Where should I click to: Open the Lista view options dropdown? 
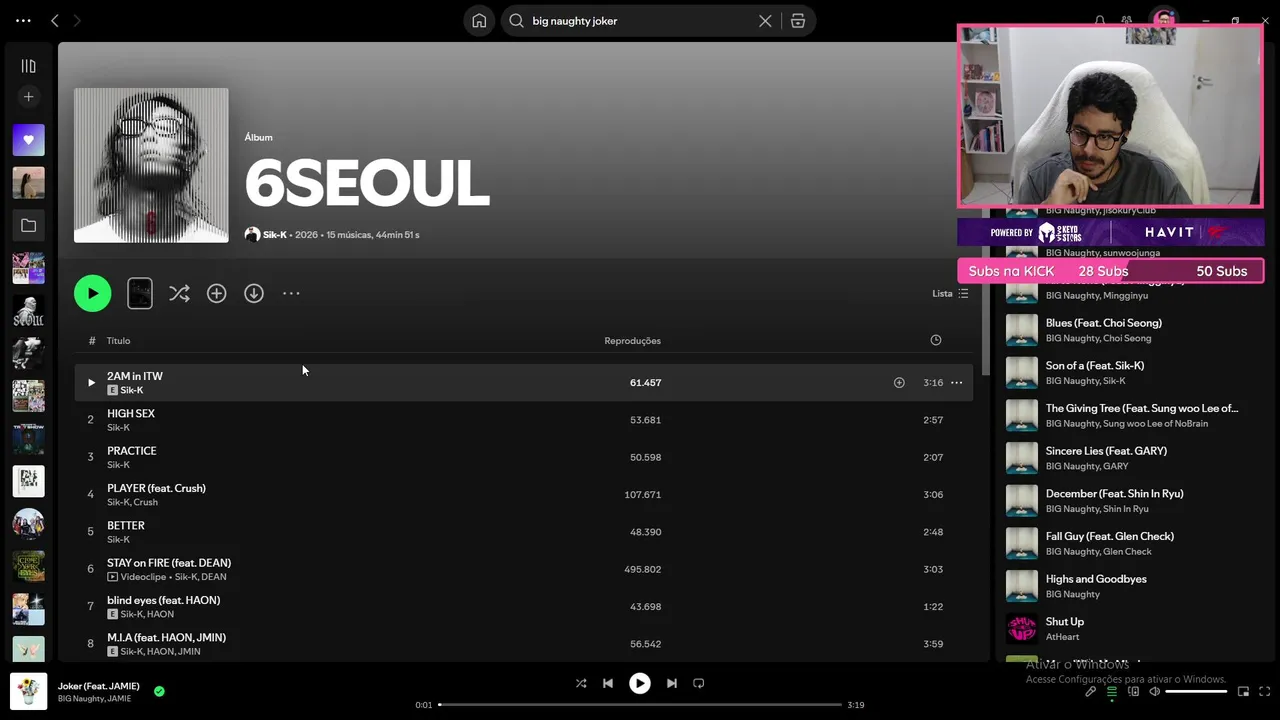pyautogui.click(x=950, y=293)
